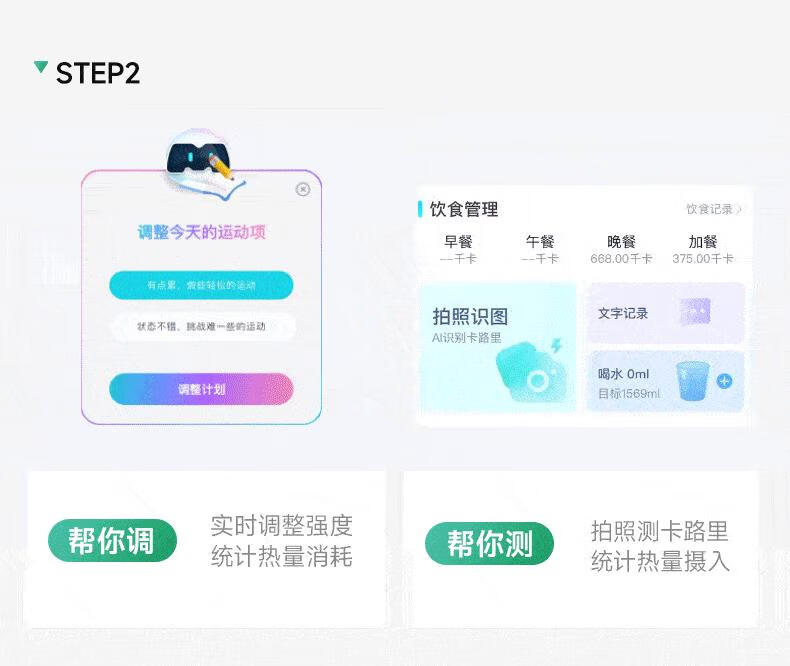Choose the 状态不错 harder exercise option
Viewport: 790px width, 666px height.
pyautogui.click(x=202, y=326)
